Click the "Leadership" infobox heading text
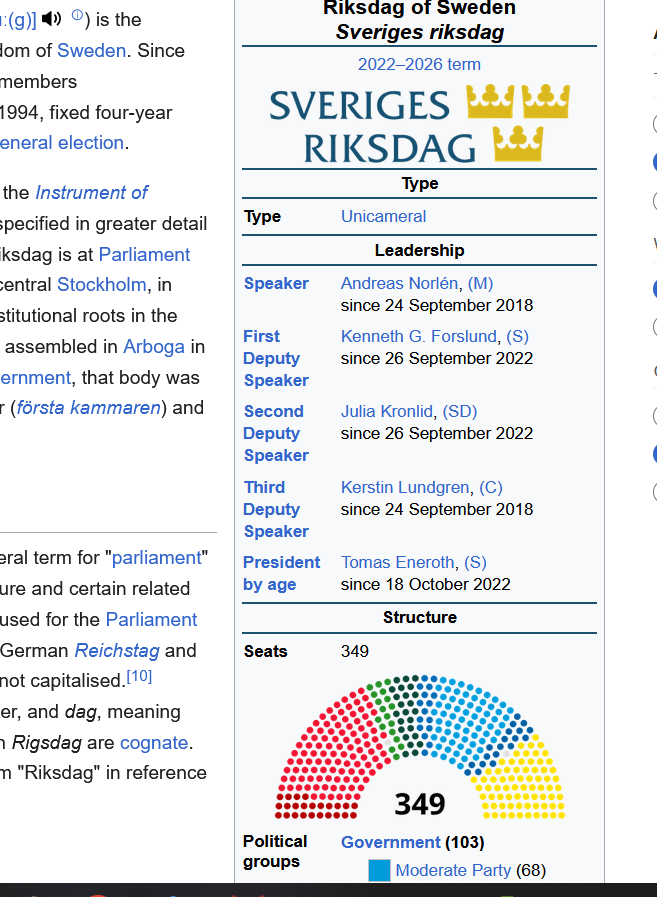This screenshot has height=897, width=657. 419,250
